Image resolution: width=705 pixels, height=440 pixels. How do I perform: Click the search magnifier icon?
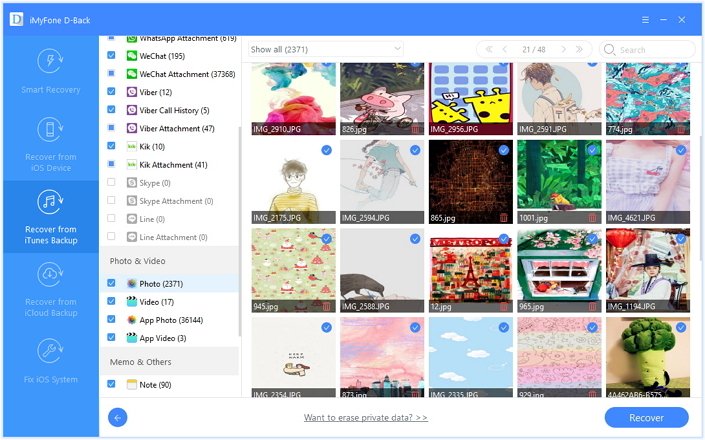(609, 49)
